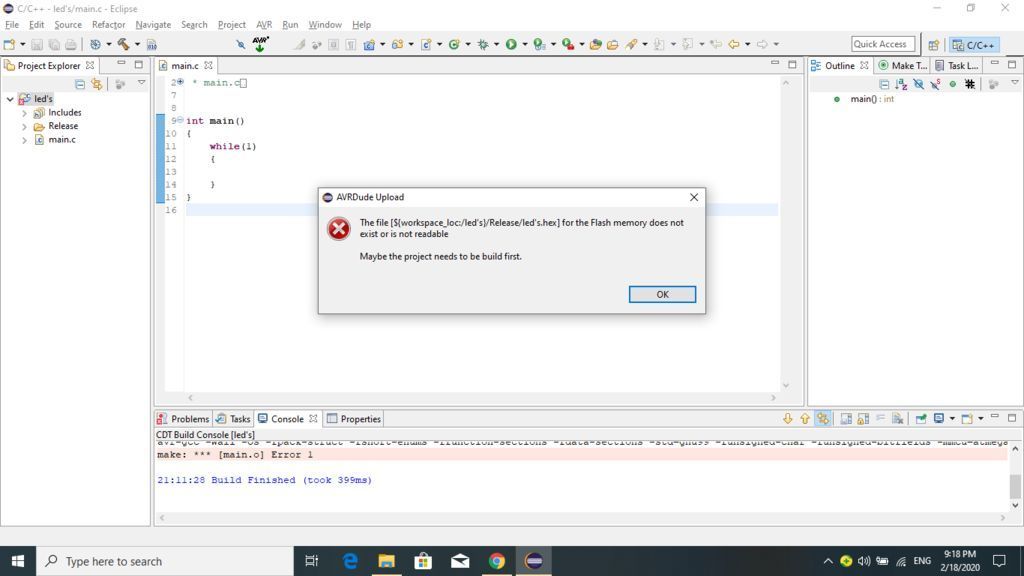Click the Build hammer icon in the toolbar
Screen dimensions: 1024x576
(x=123, y=43)
